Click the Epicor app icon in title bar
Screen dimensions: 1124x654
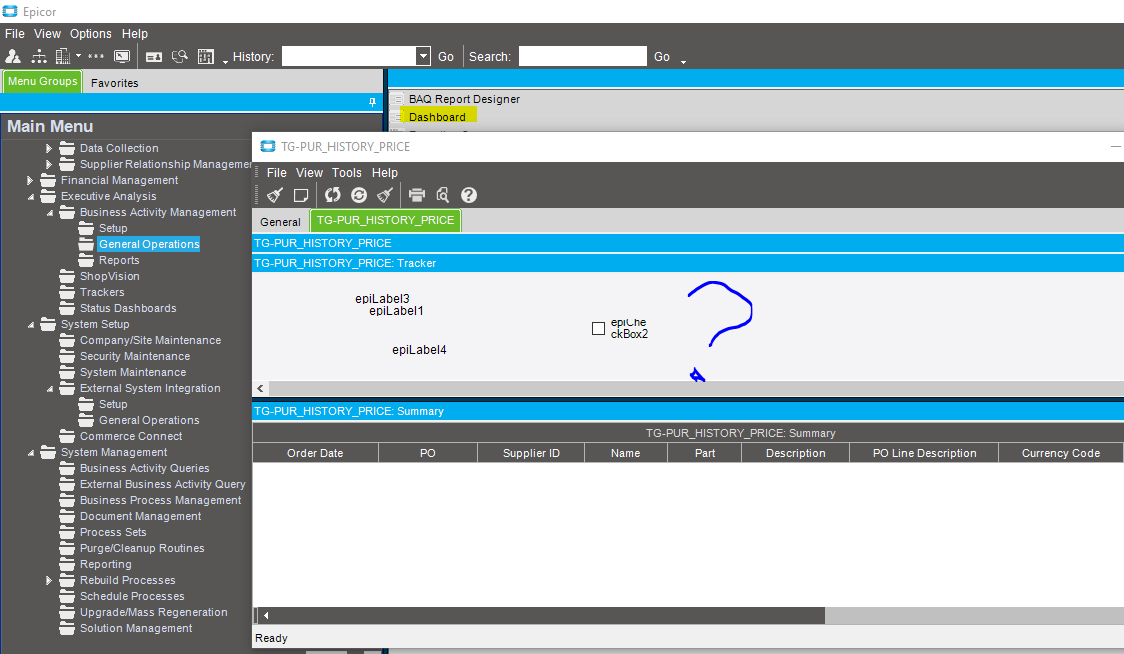[10, 11]
